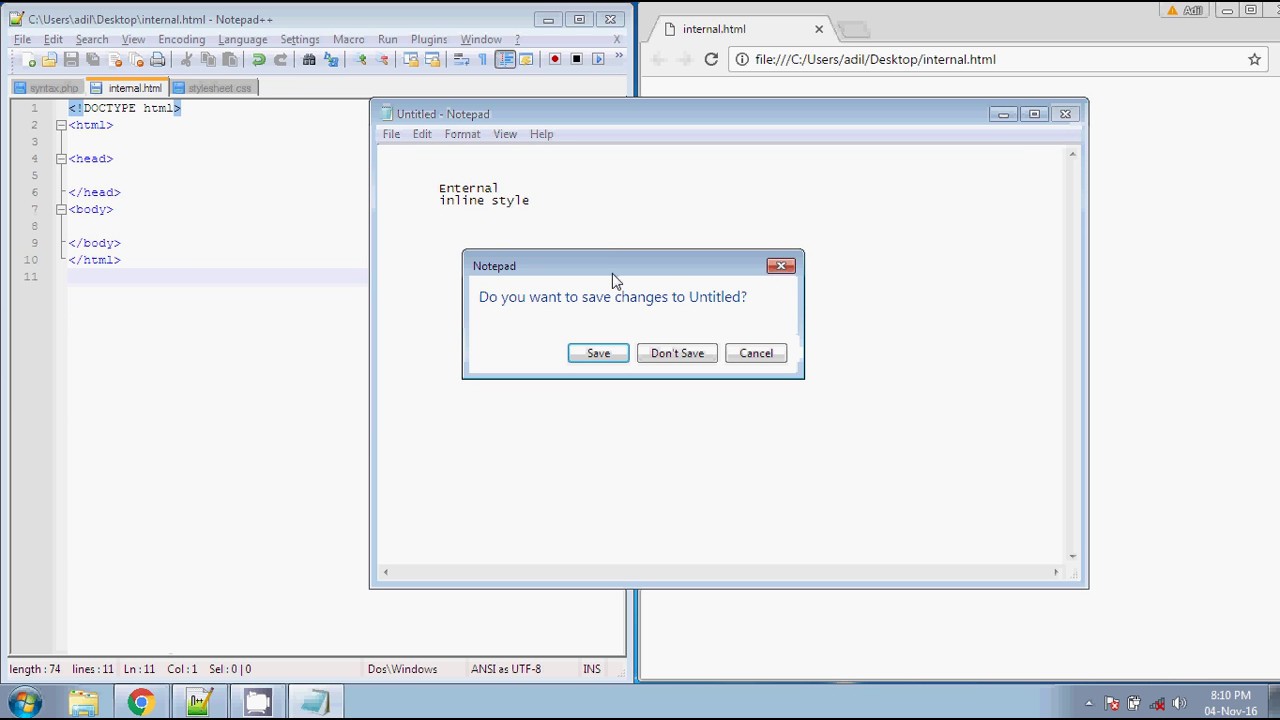Toggle Synchronize Vertical Scrolling icon
Image resolution: width=1280 pixels, height=720 pixels.
point(410,60)
